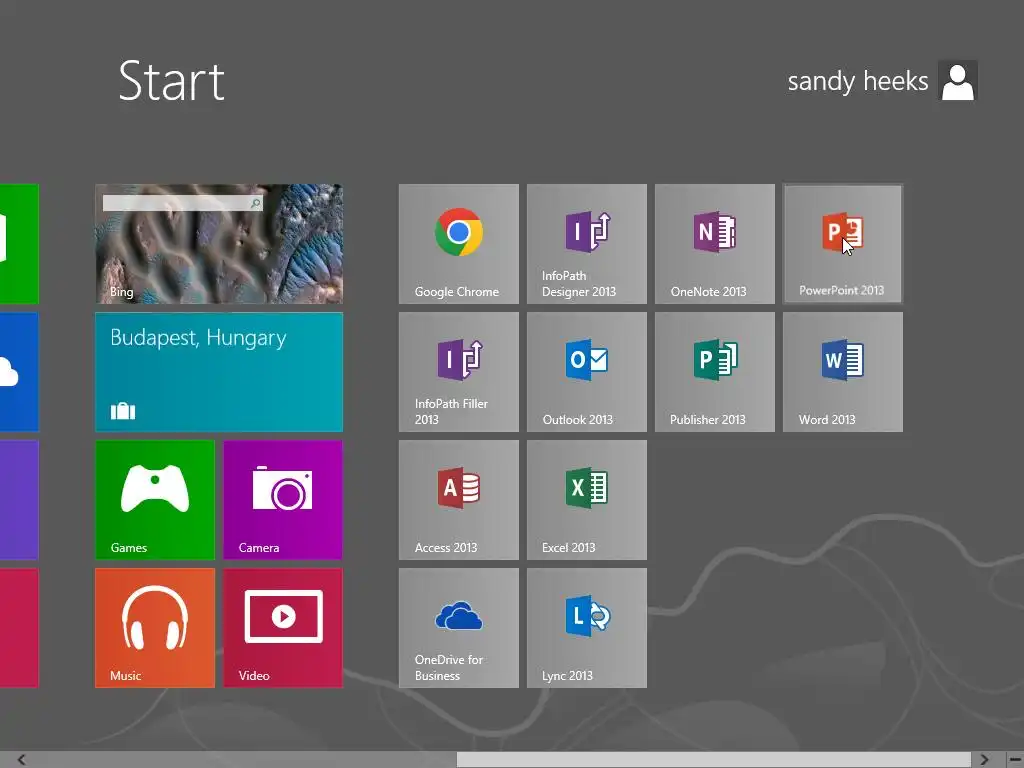1024x768 pixels.
Task: Launch InfoPath Designer 2013
Action: 586,244
